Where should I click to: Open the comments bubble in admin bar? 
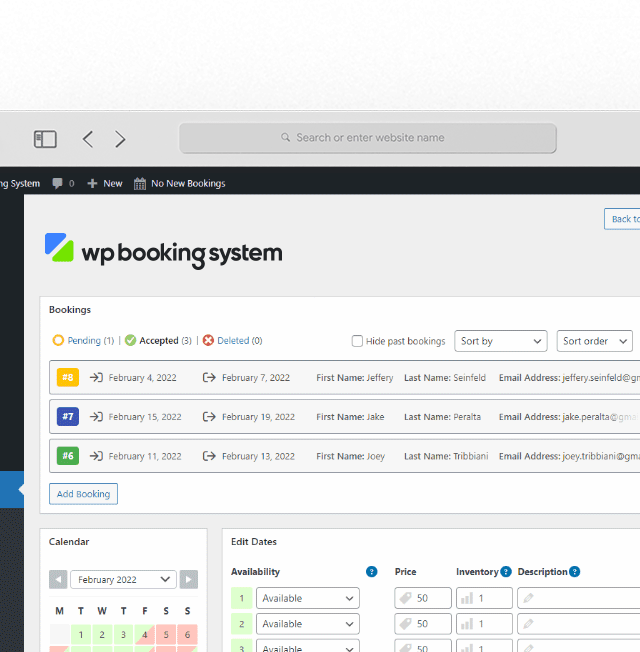click(63, 183)
